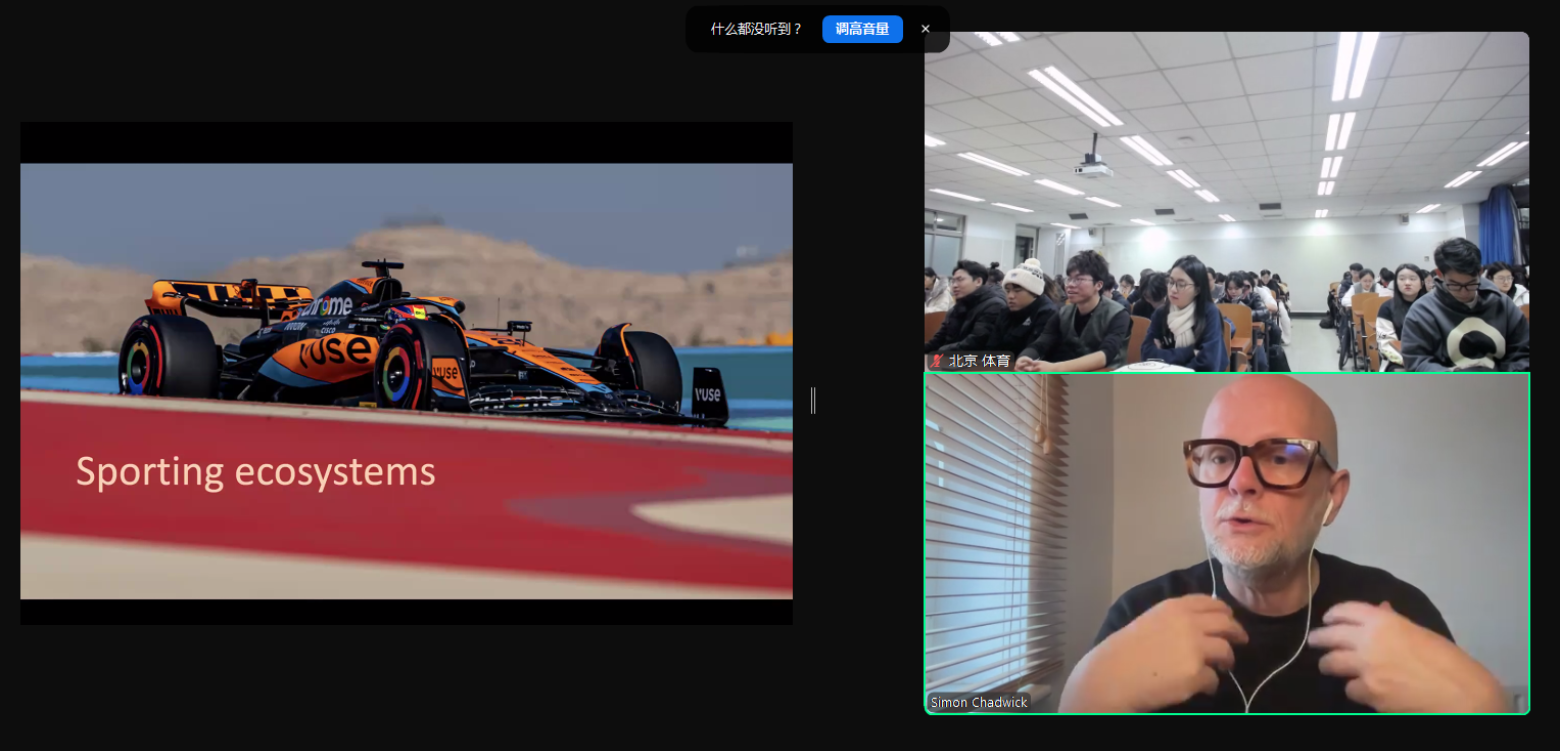Click the 什么都没听到？ prompt text

[756, 29]
